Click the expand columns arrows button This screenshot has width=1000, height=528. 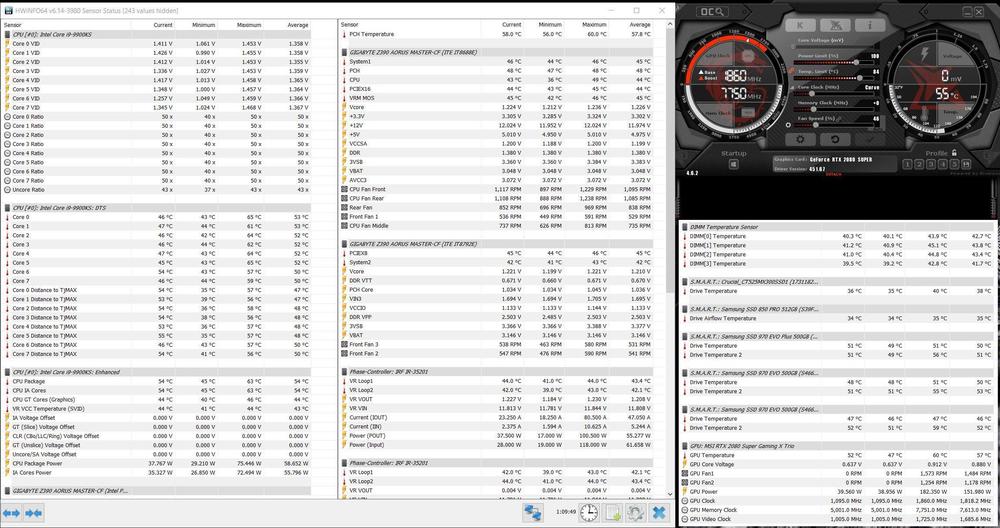click(14, 512)
